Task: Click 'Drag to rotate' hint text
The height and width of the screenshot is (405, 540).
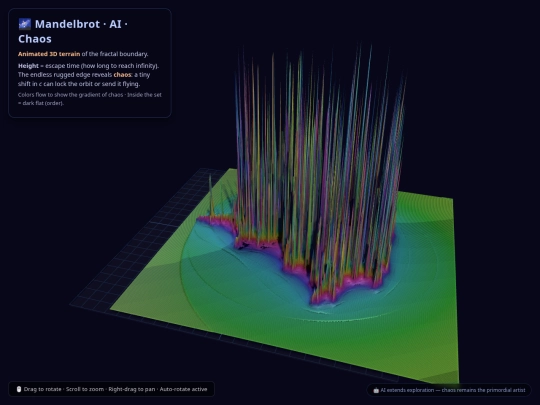Action: pos(42,389)
